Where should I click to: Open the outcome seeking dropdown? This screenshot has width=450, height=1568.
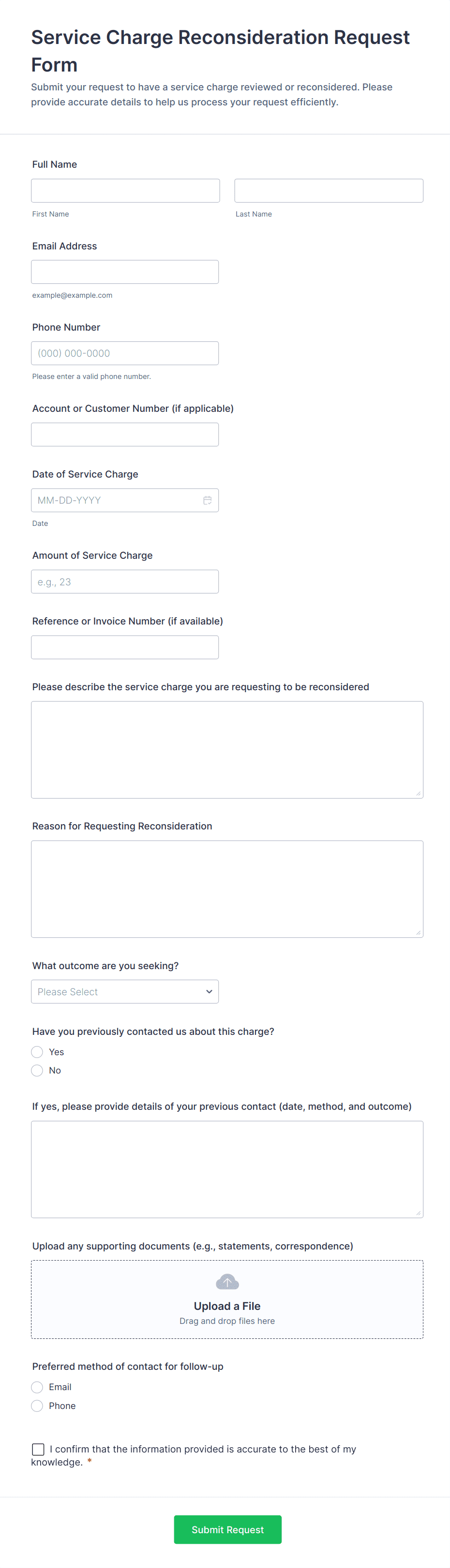point(125,991)
